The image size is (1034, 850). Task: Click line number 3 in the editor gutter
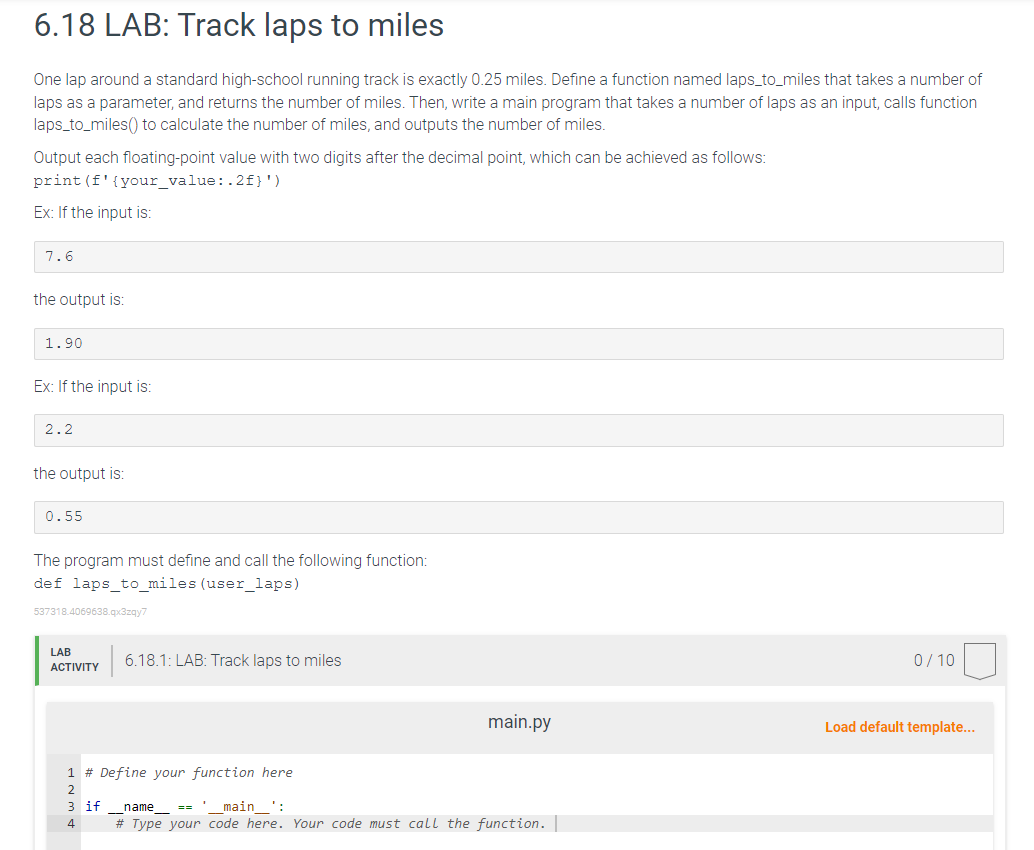[70, 806]
